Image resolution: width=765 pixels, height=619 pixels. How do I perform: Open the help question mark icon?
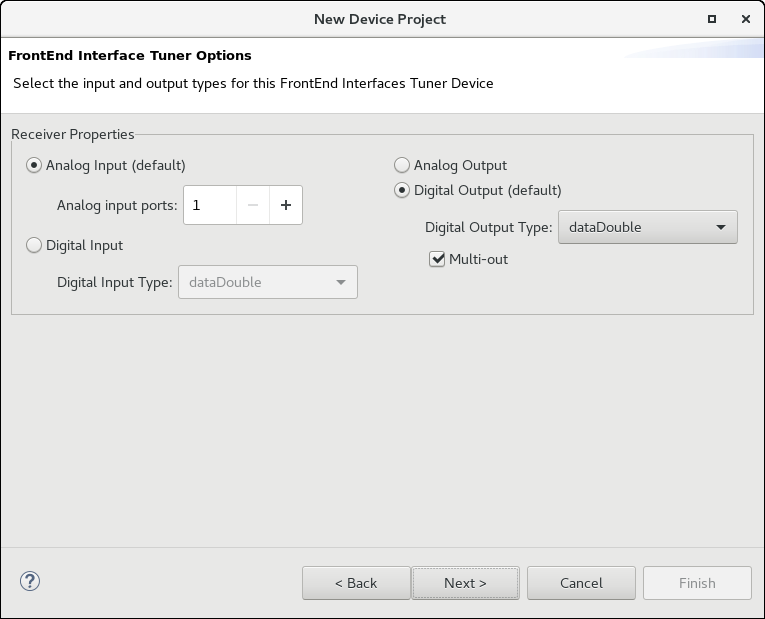pyautogui.click(x=30, y=581)
